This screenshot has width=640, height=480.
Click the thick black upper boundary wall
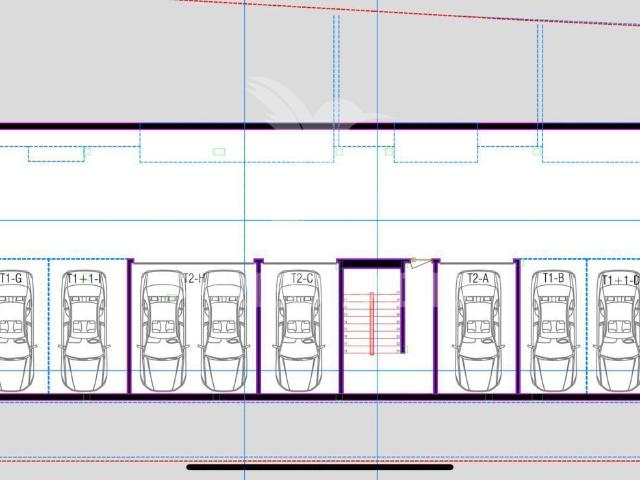click(x=320, y=127)
